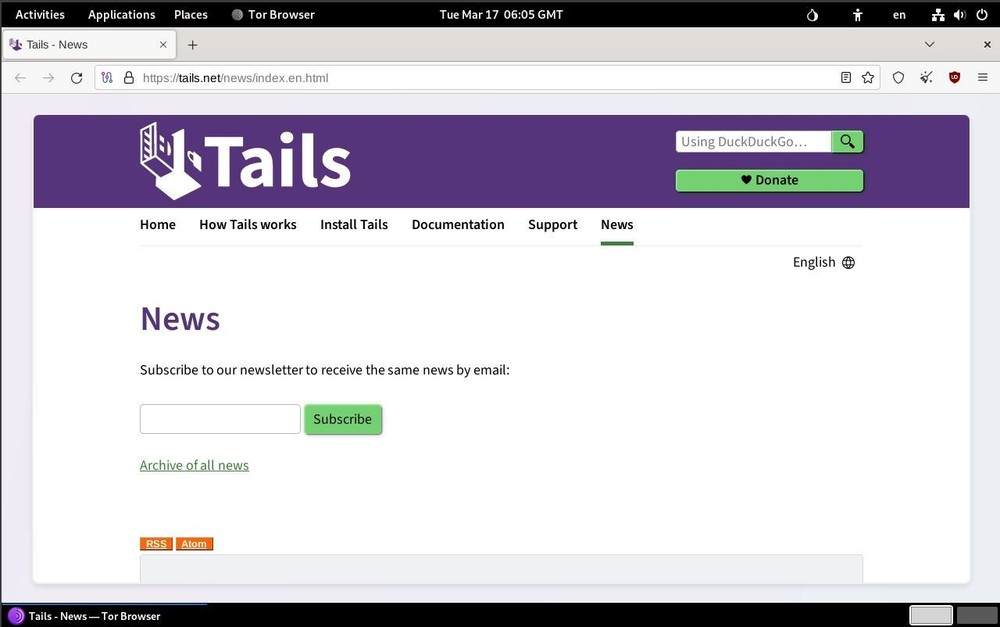1000x627 pixels.
Task: Open the Archive of all news link
Action: pos(194,465)
